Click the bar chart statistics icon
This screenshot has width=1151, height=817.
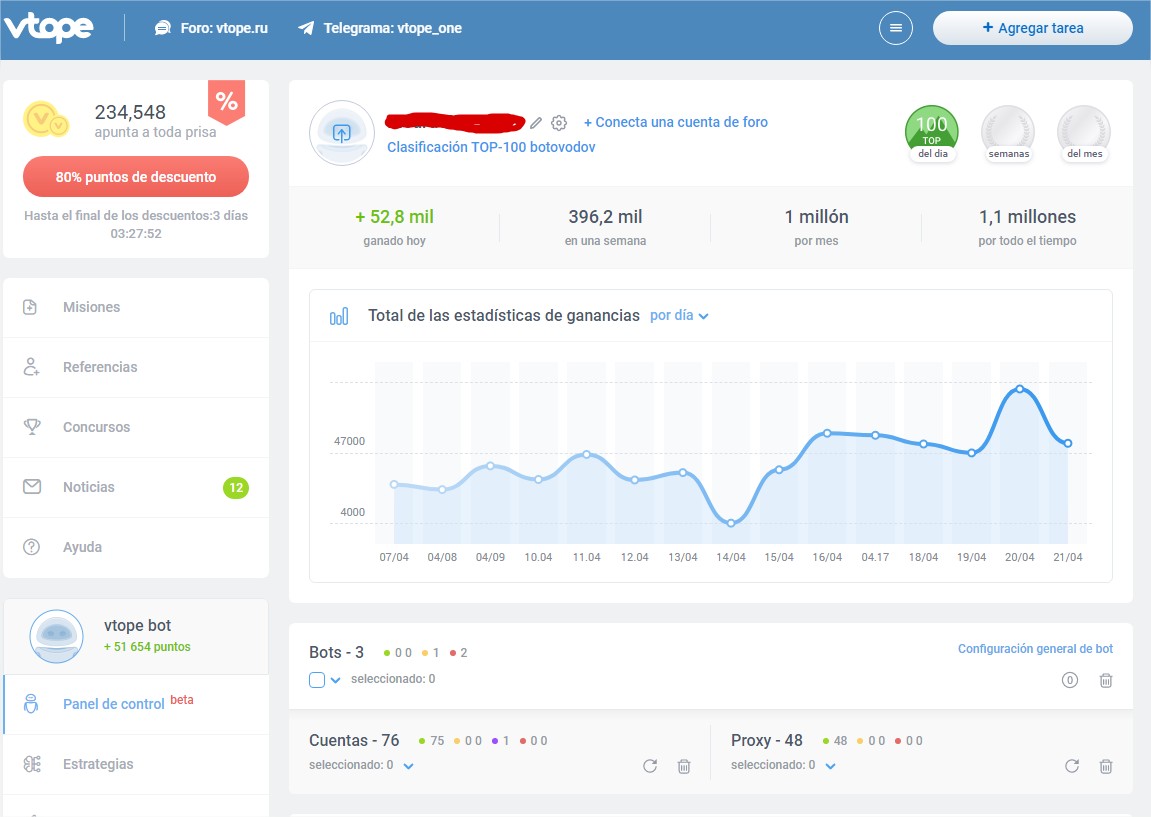click(339, 316)
